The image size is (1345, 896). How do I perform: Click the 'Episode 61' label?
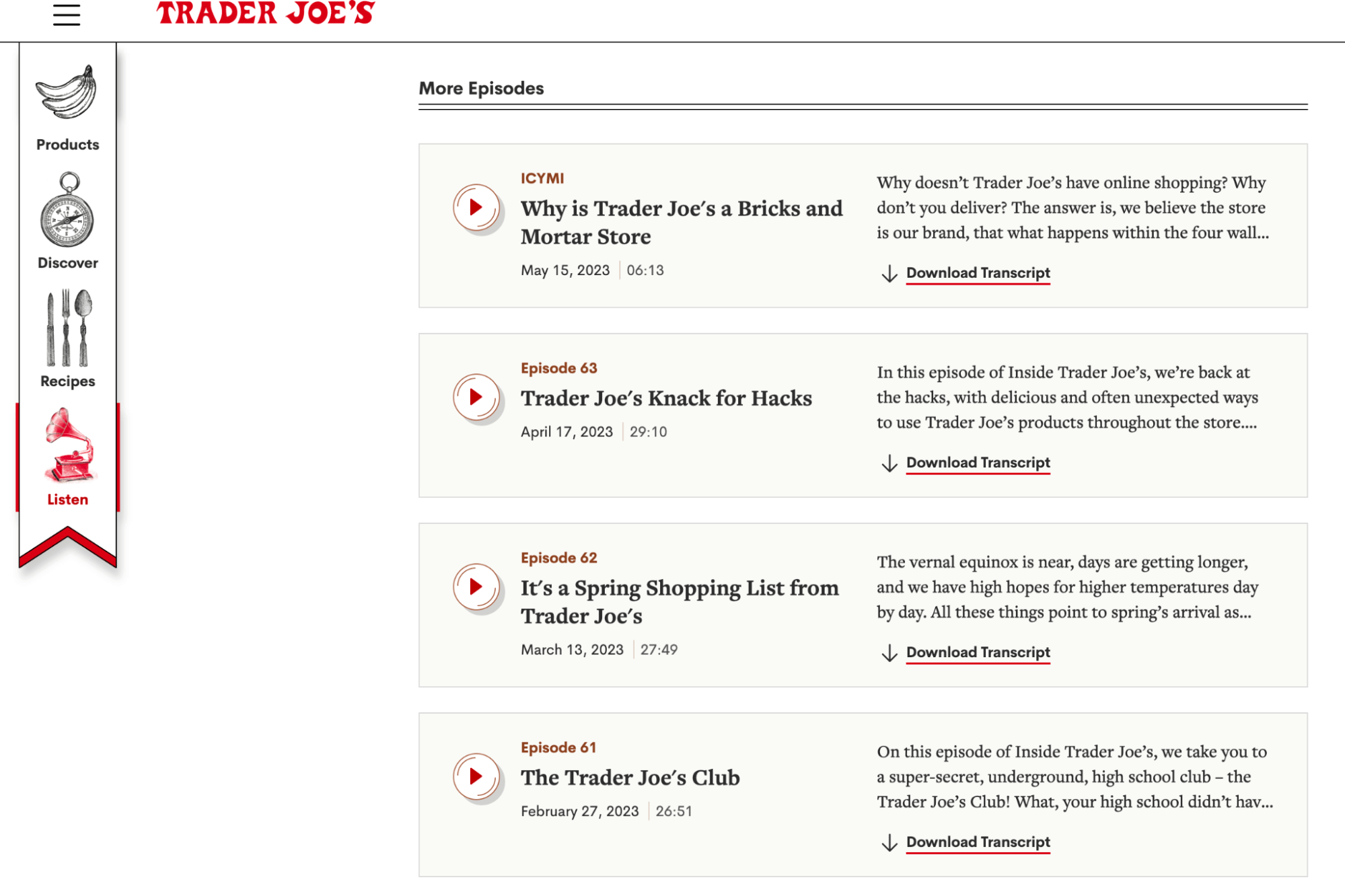(558, 747)
